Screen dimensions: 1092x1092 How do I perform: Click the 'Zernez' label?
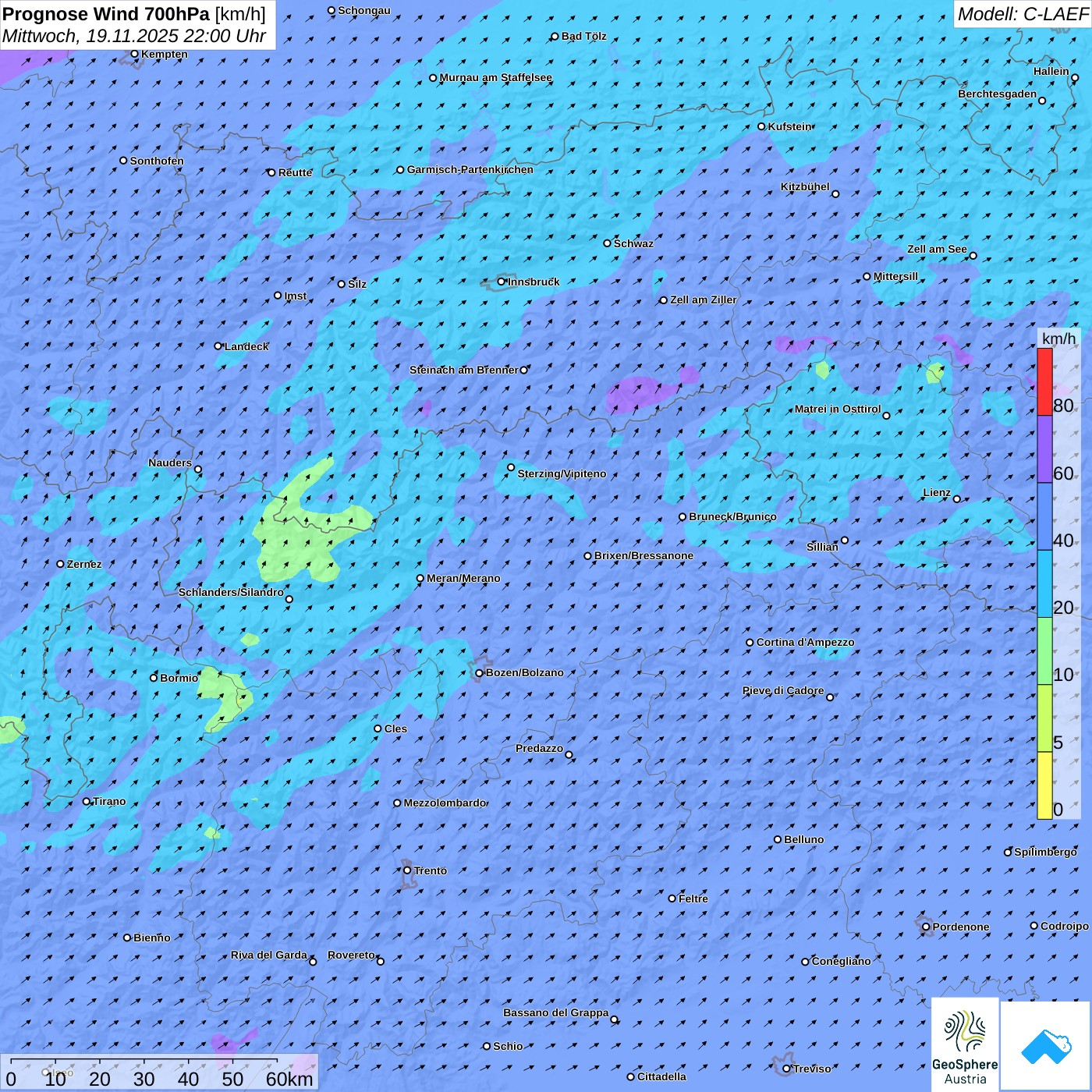pyautogui.click(x=84, y=564)
